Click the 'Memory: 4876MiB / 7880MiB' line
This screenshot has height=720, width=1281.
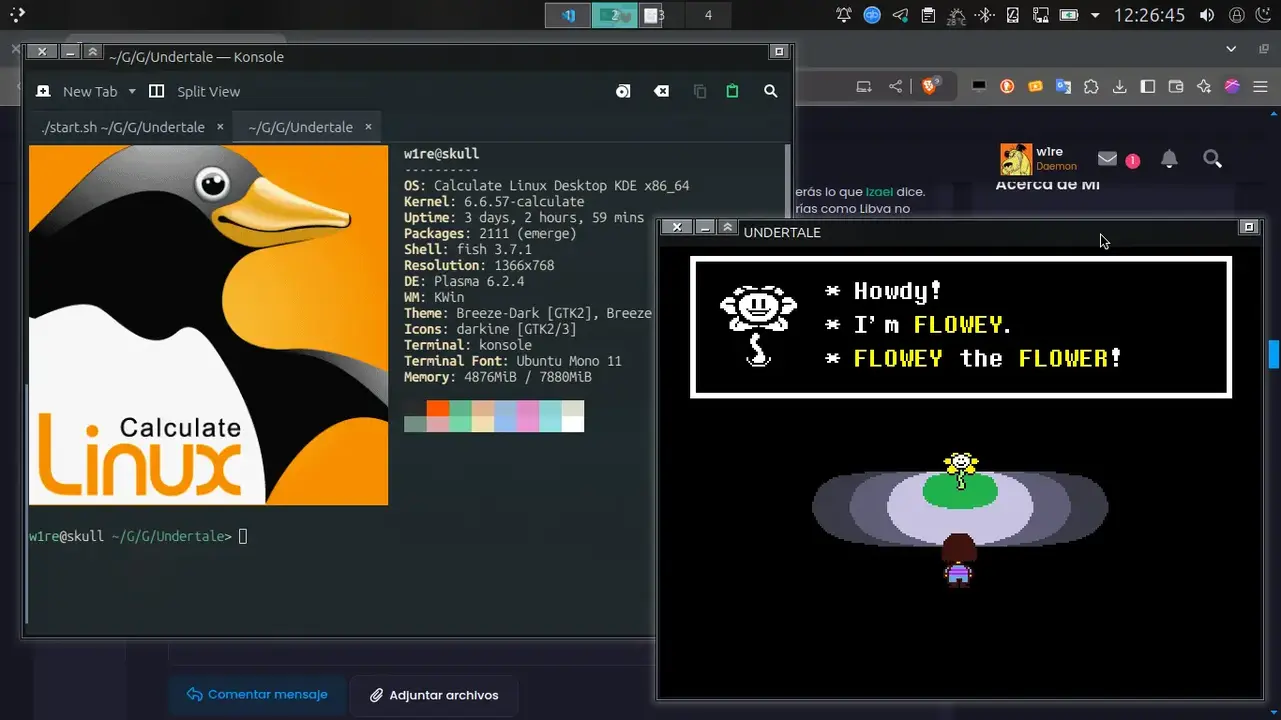(498, 377)
